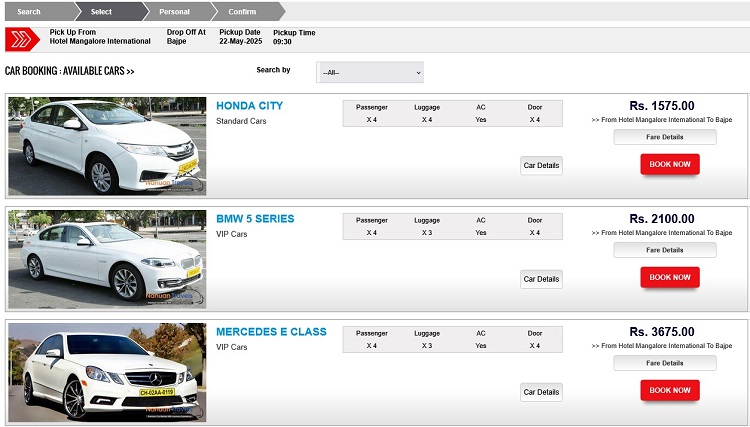Book the BMW 5 Series now
750x427 pixels.
tap(670, 277)
